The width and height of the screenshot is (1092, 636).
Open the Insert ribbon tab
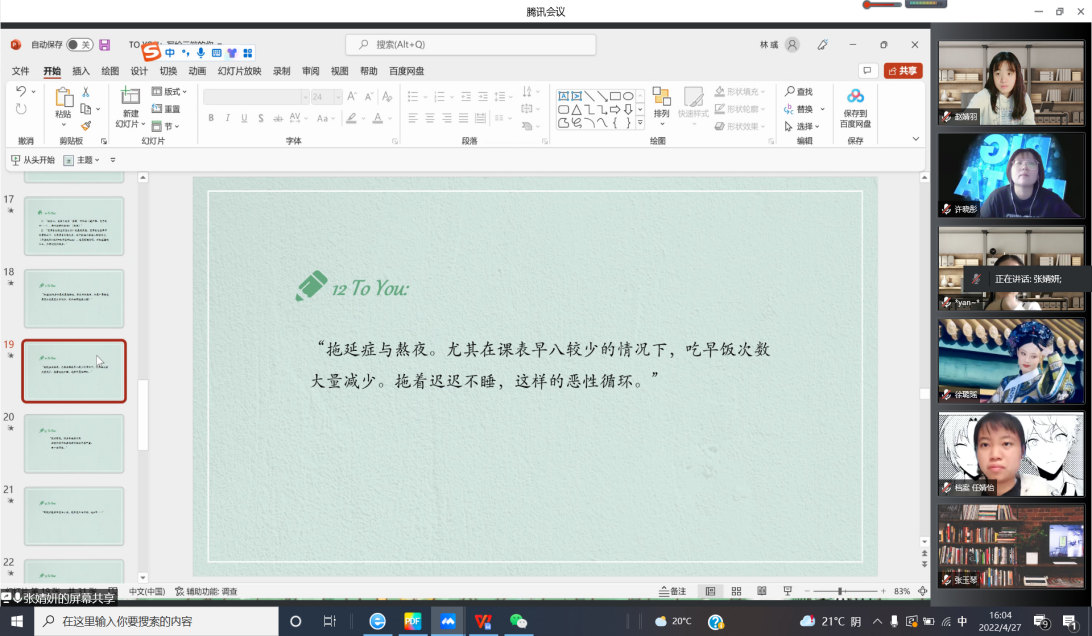click(81, 71)
